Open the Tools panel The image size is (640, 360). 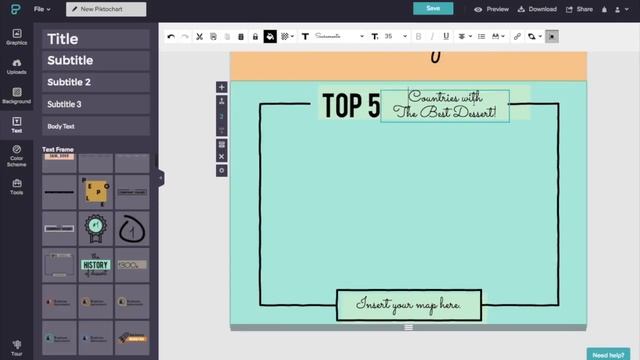point(17,187)
